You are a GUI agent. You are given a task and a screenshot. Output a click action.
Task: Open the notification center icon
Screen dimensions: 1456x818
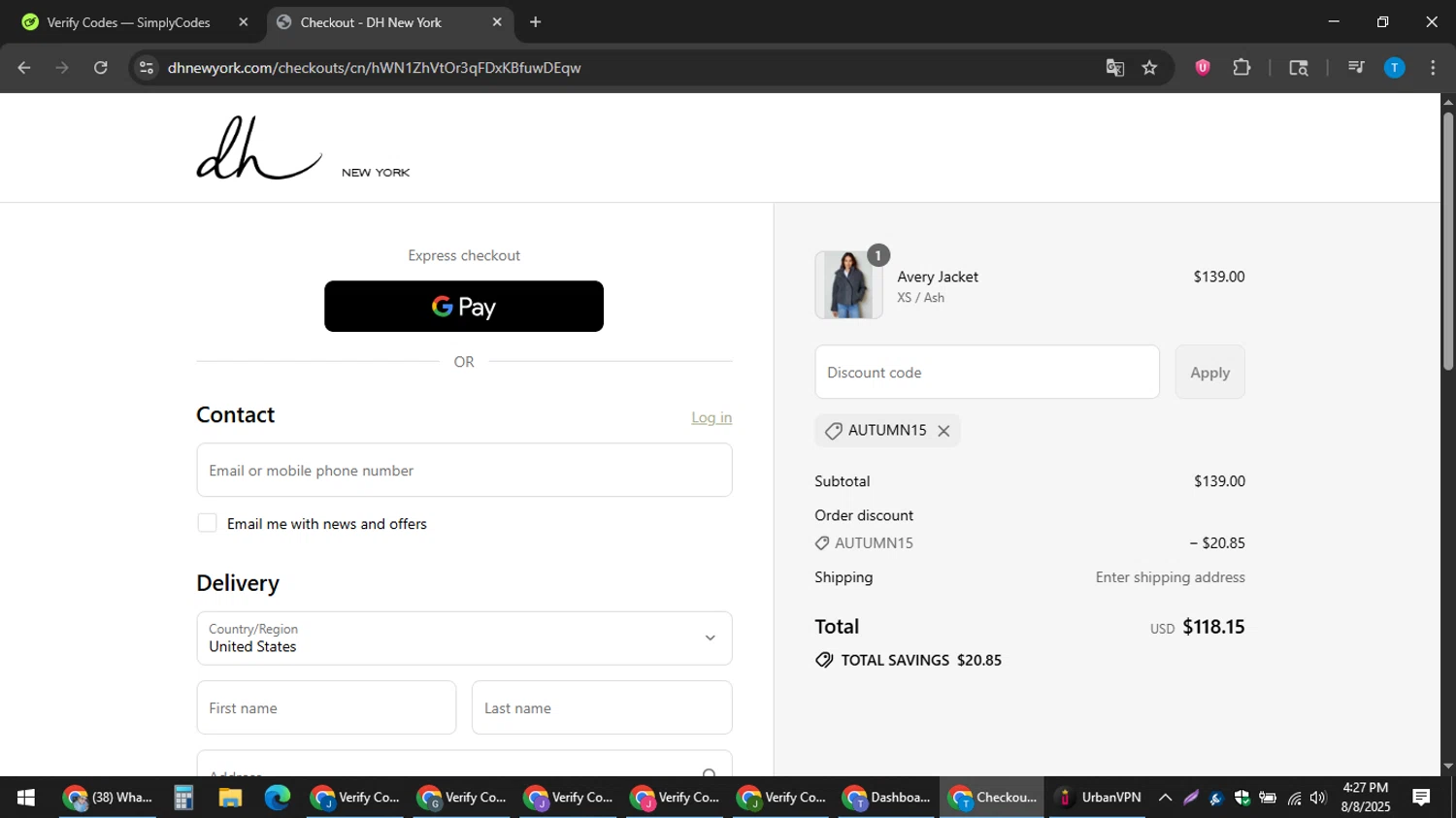click(1421, 798)
